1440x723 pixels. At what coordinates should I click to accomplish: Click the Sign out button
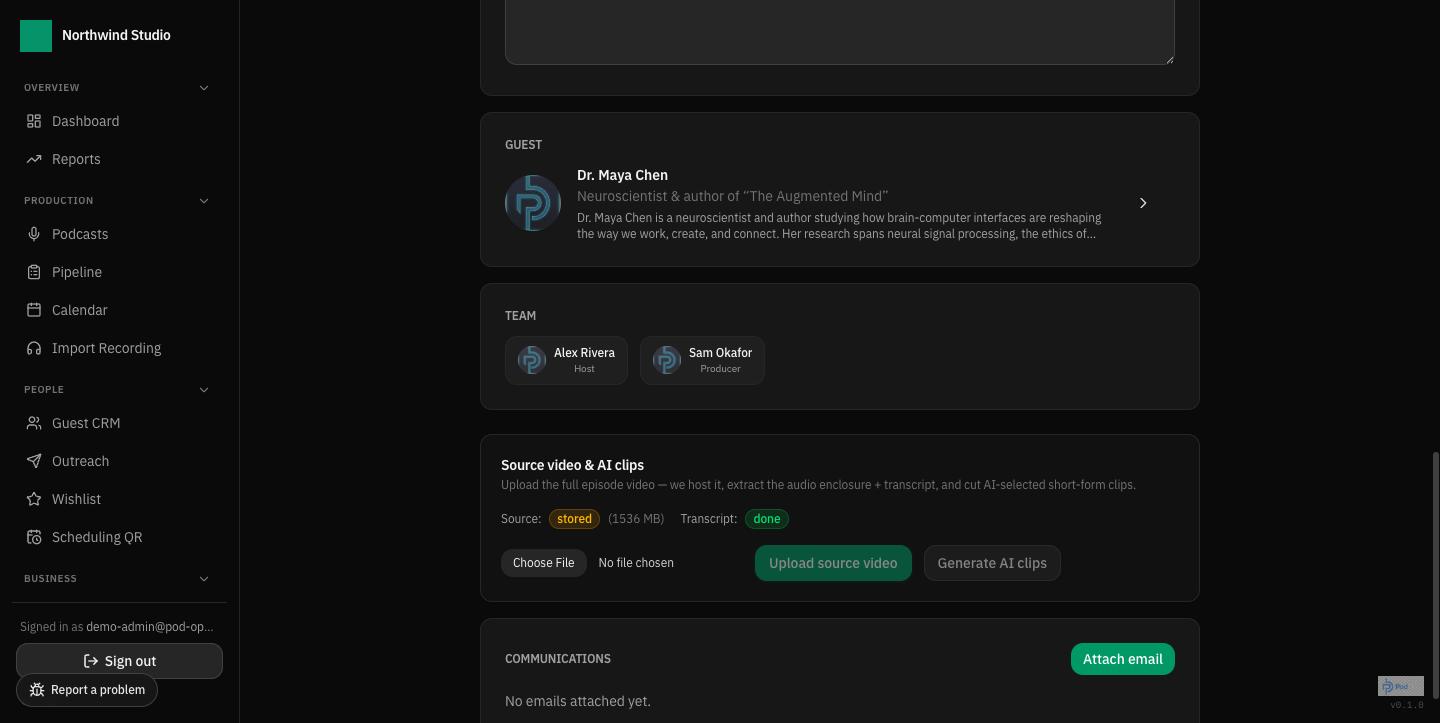click(119, 661)
